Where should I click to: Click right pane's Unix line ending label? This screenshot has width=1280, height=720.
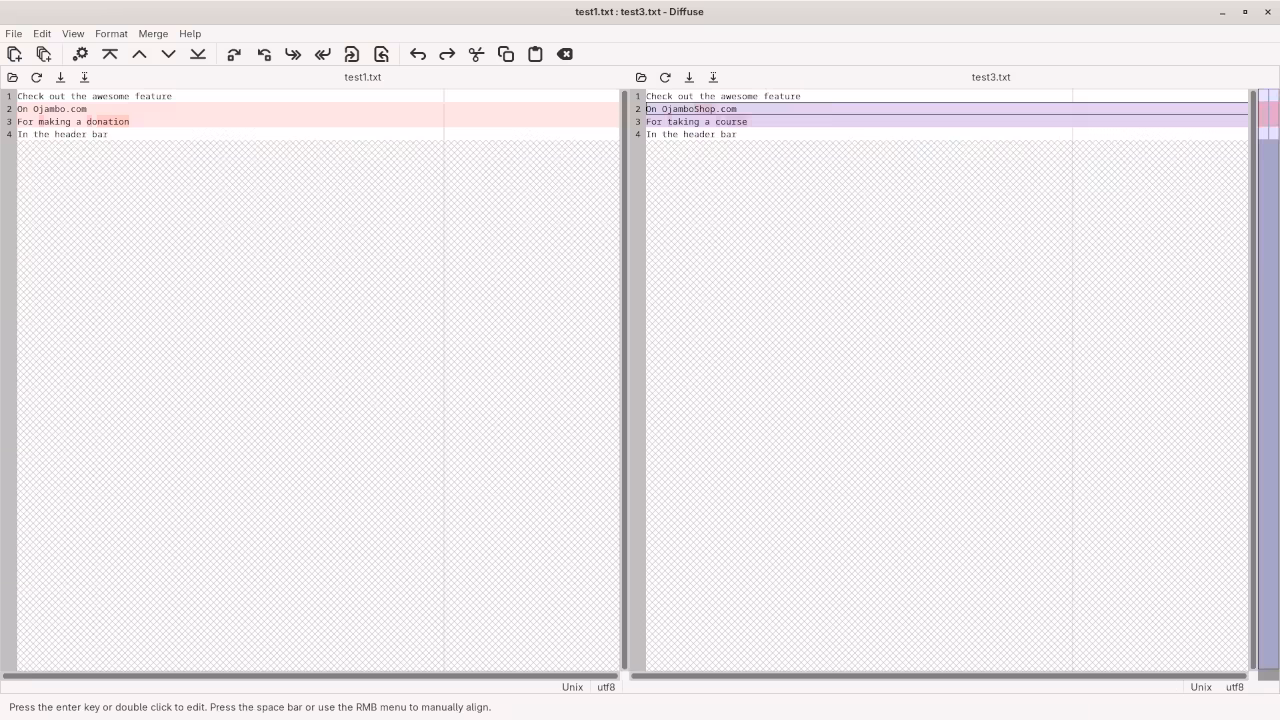pyautogui.click(x=1201, y=687)
